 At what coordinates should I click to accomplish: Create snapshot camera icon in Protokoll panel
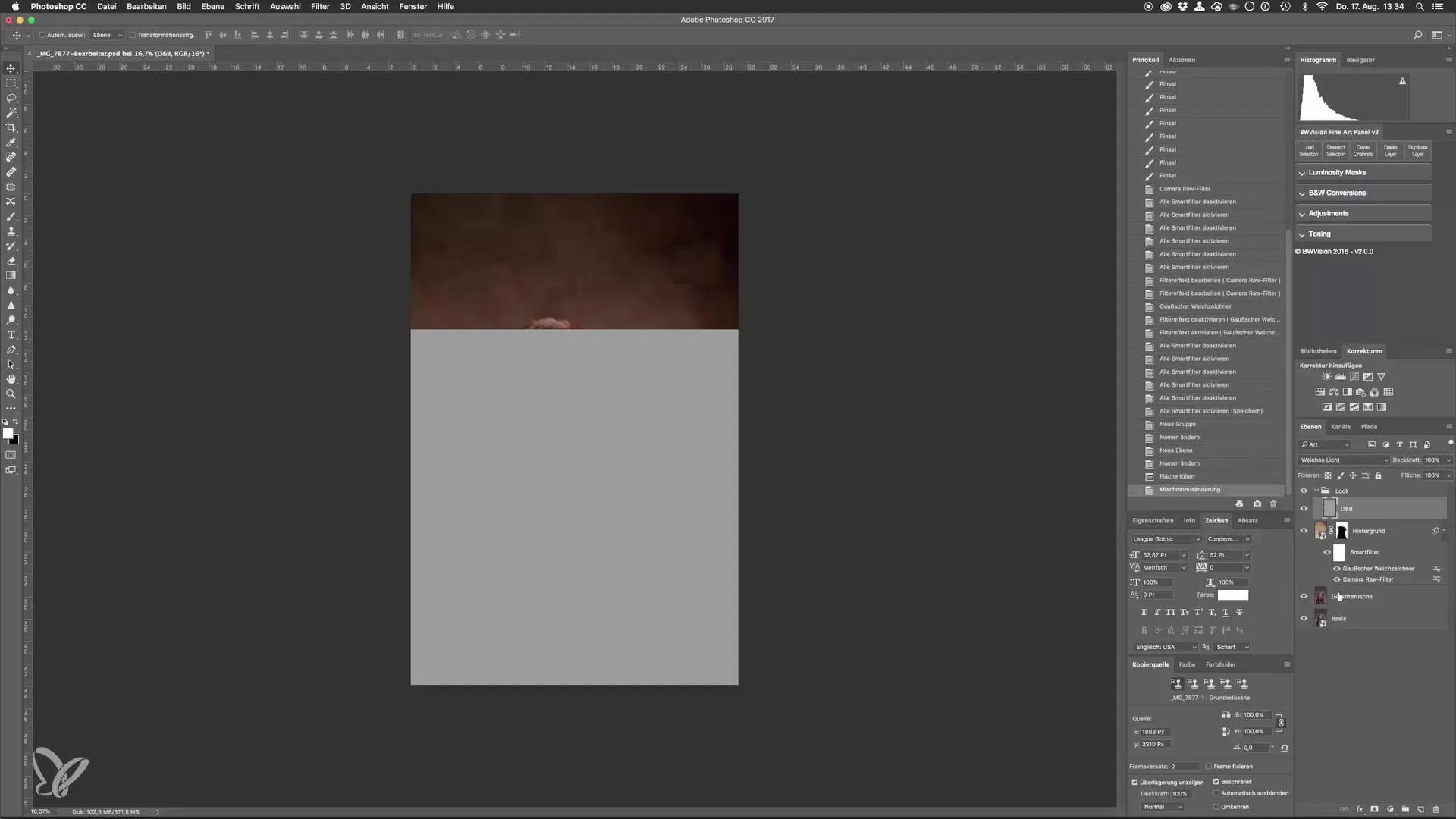1257,504
